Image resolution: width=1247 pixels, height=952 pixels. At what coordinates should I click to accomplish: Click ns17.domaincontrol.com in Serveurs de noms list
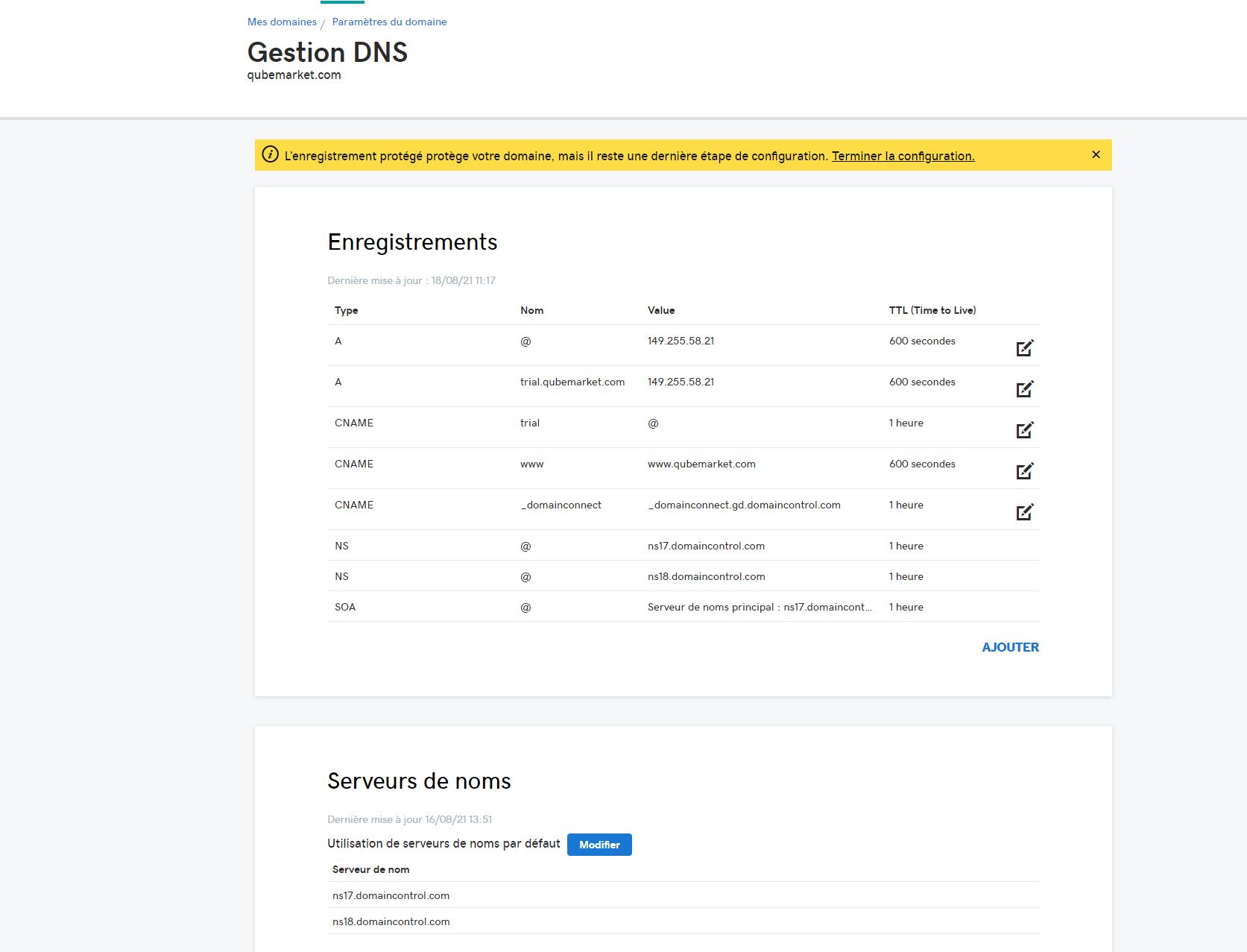pyautogui.click(x=391, y=895)
